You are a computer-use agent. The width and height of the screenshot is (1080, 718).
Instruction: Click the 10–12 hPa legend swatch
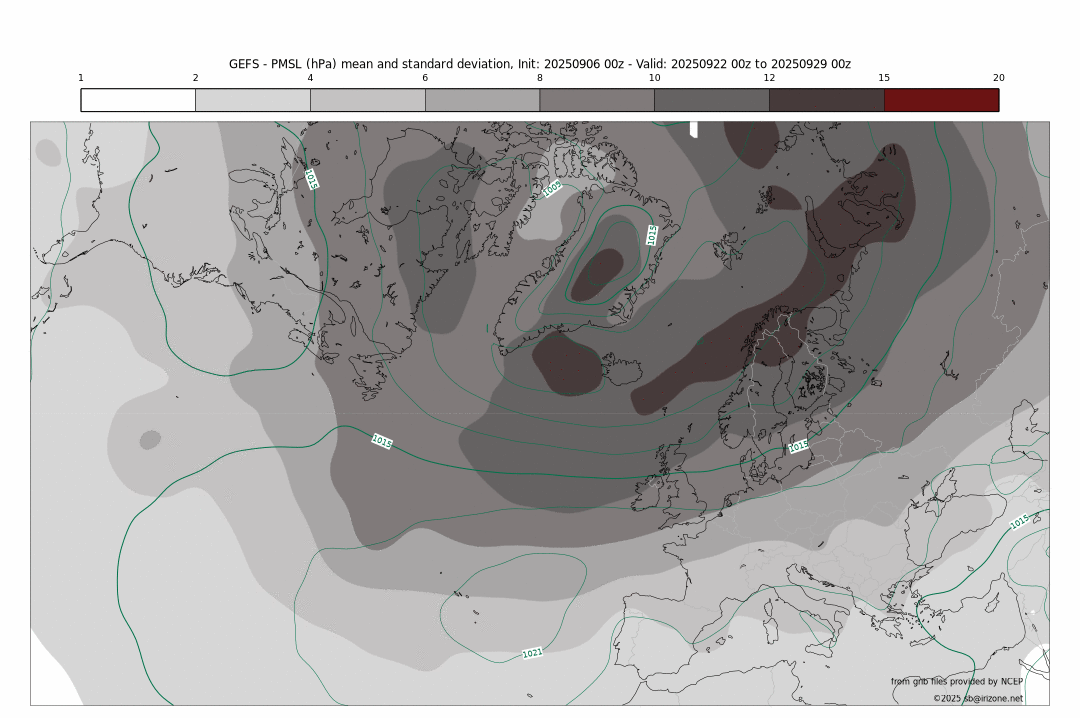711,100
